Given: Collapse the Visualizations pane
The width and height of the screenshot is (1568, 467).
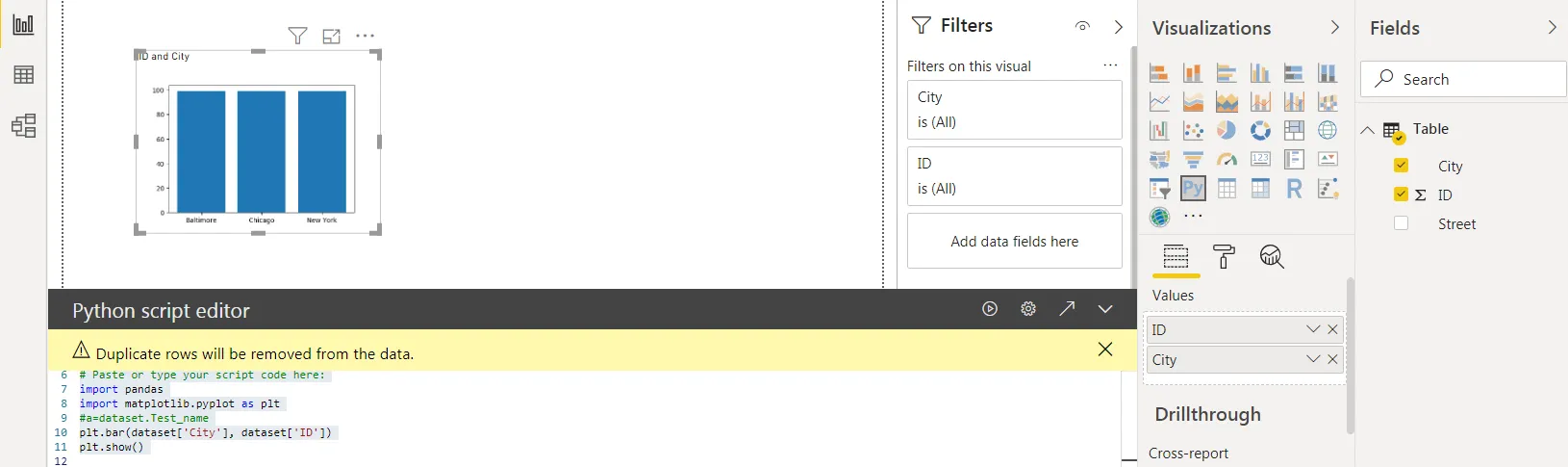Looking at the screenshot, I should coord(1334,28).
